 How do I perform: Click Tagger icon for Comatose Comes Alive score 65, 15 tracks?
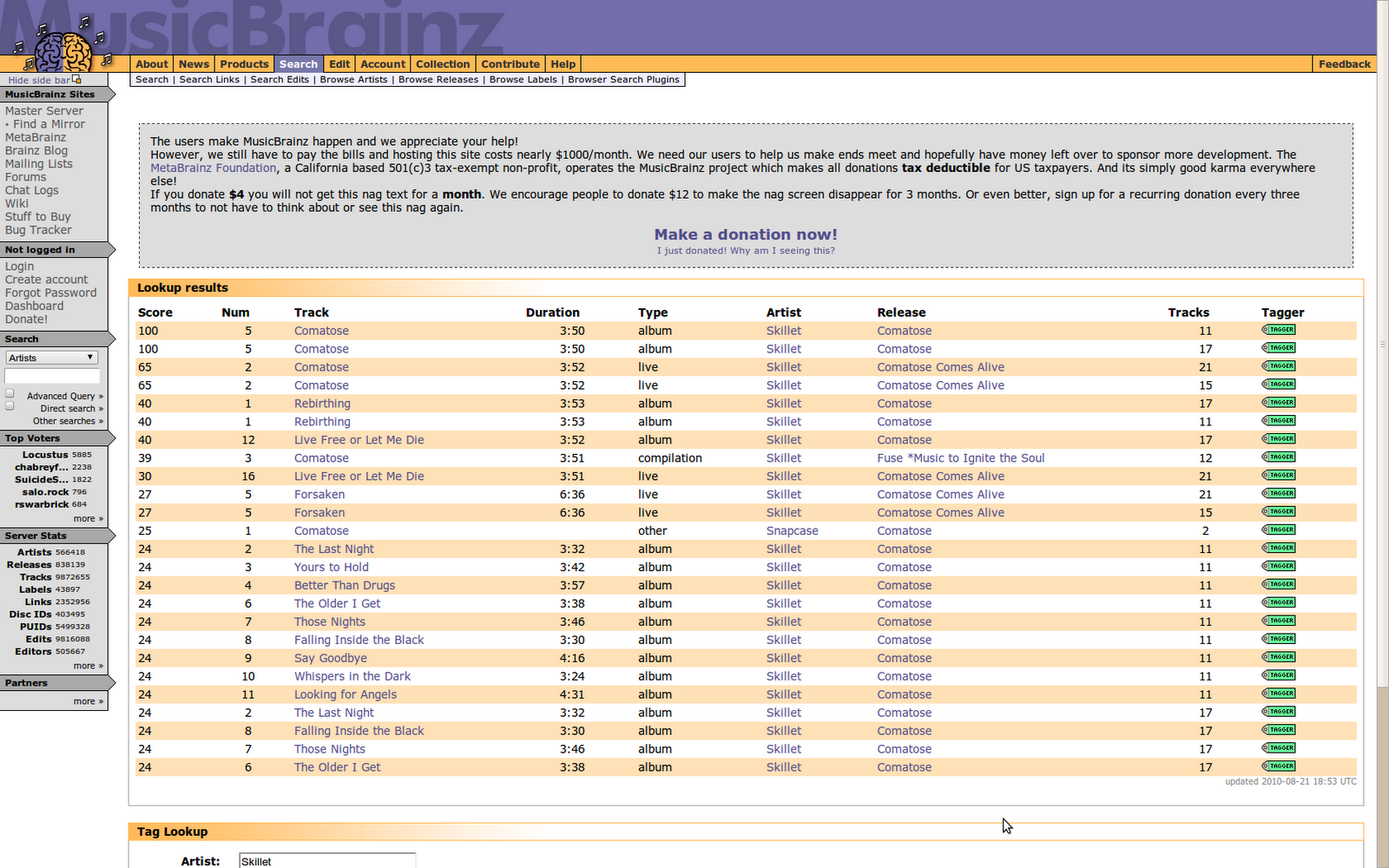point(1279,385)
